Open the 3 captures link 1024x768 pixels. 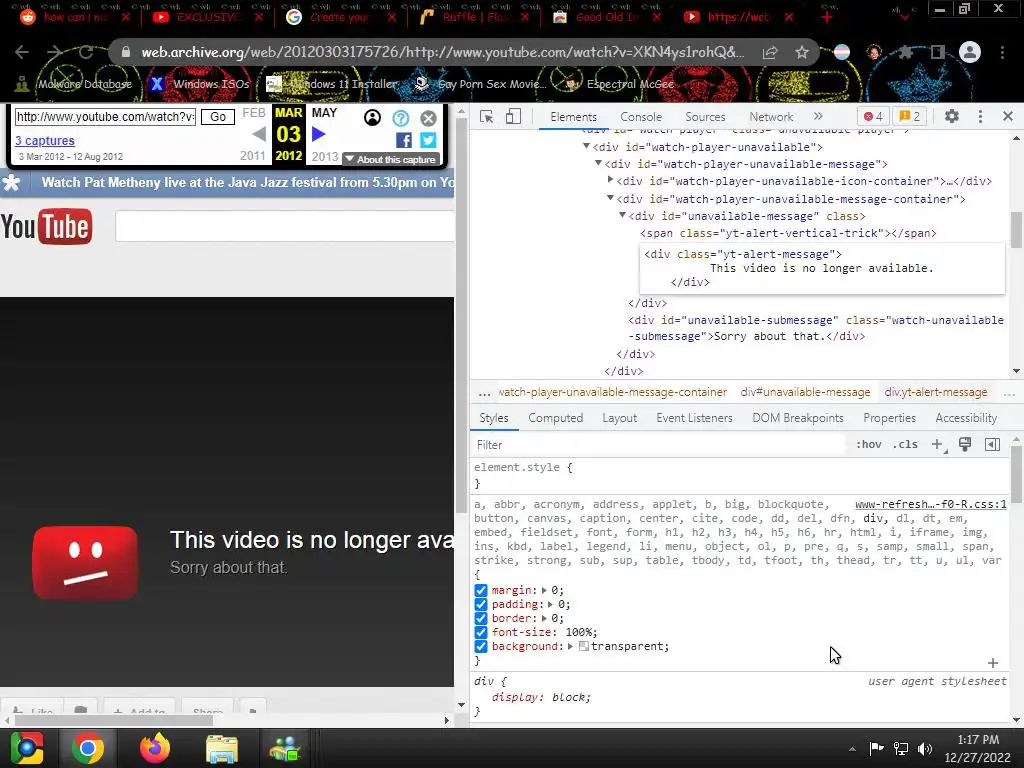(44, 140)
